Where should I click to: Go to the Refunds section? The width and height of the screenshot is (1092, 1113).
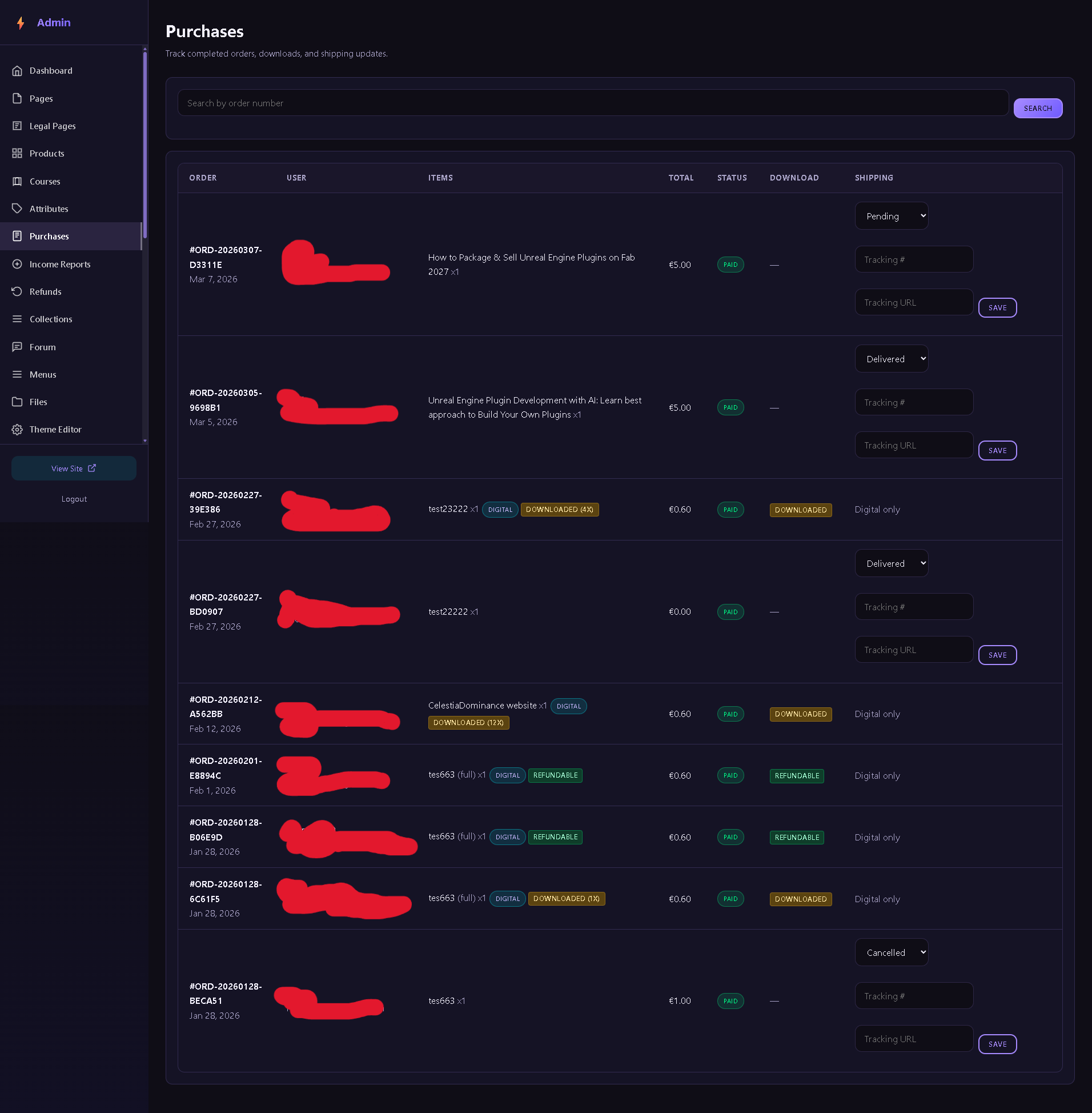click(71, 291)
